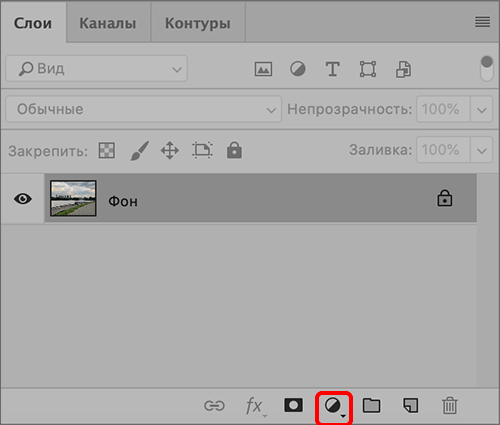Filter layers by adjustment layers icon

click(x=297, y=69)
